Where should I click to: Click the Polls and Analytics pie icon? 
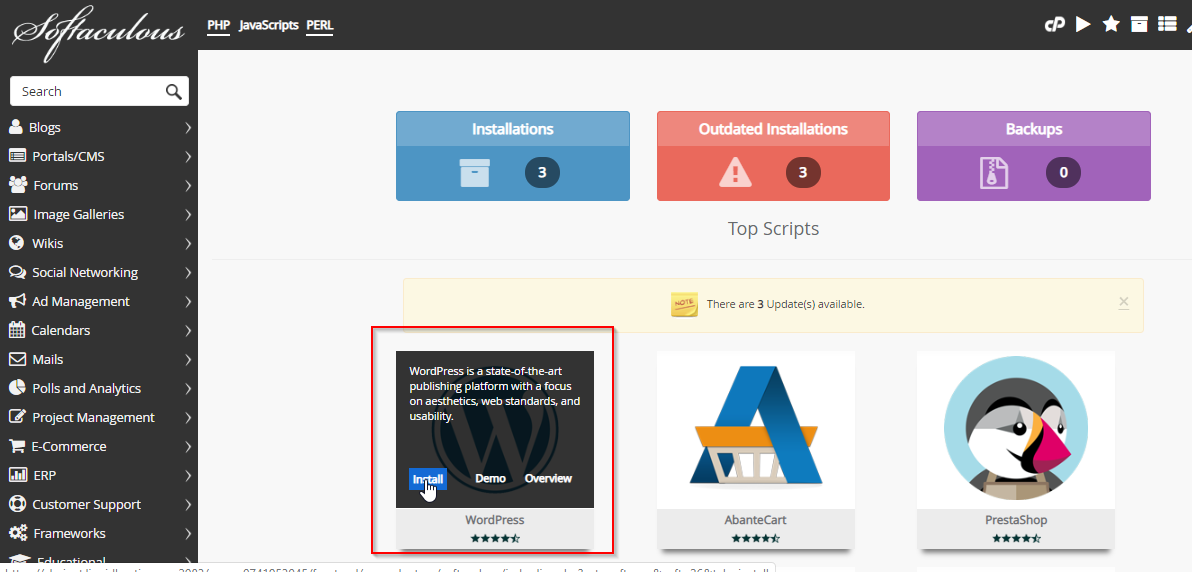pyautogui.click(x=17, y=388)
